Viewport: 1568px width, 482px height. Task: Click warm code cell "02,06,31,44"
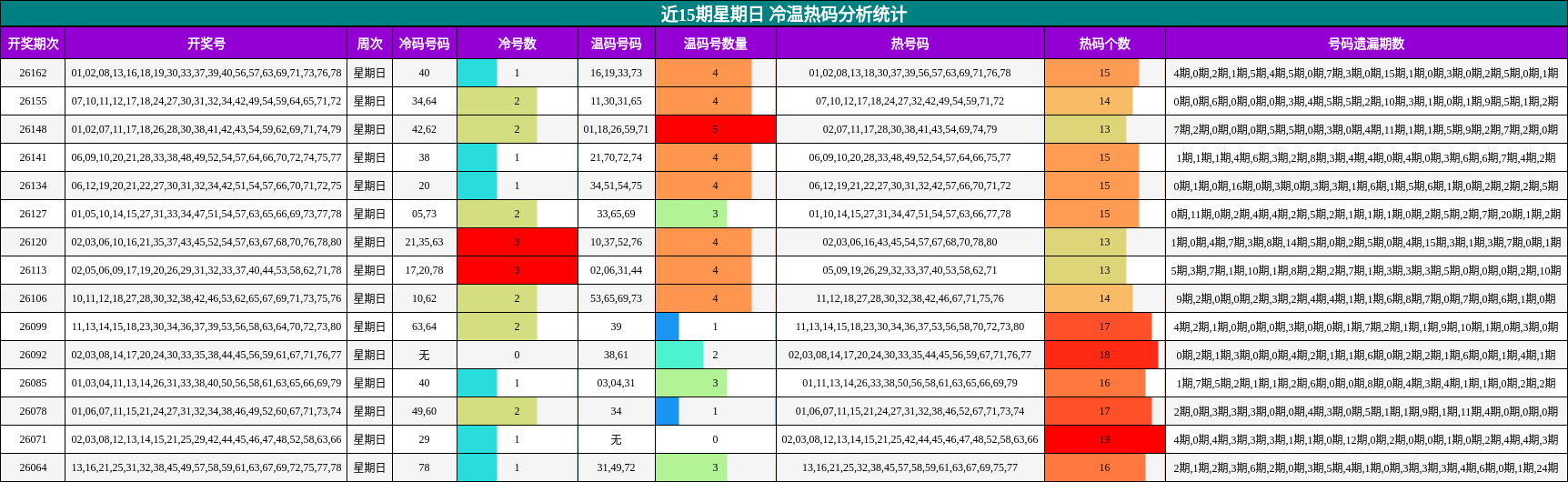616,270
